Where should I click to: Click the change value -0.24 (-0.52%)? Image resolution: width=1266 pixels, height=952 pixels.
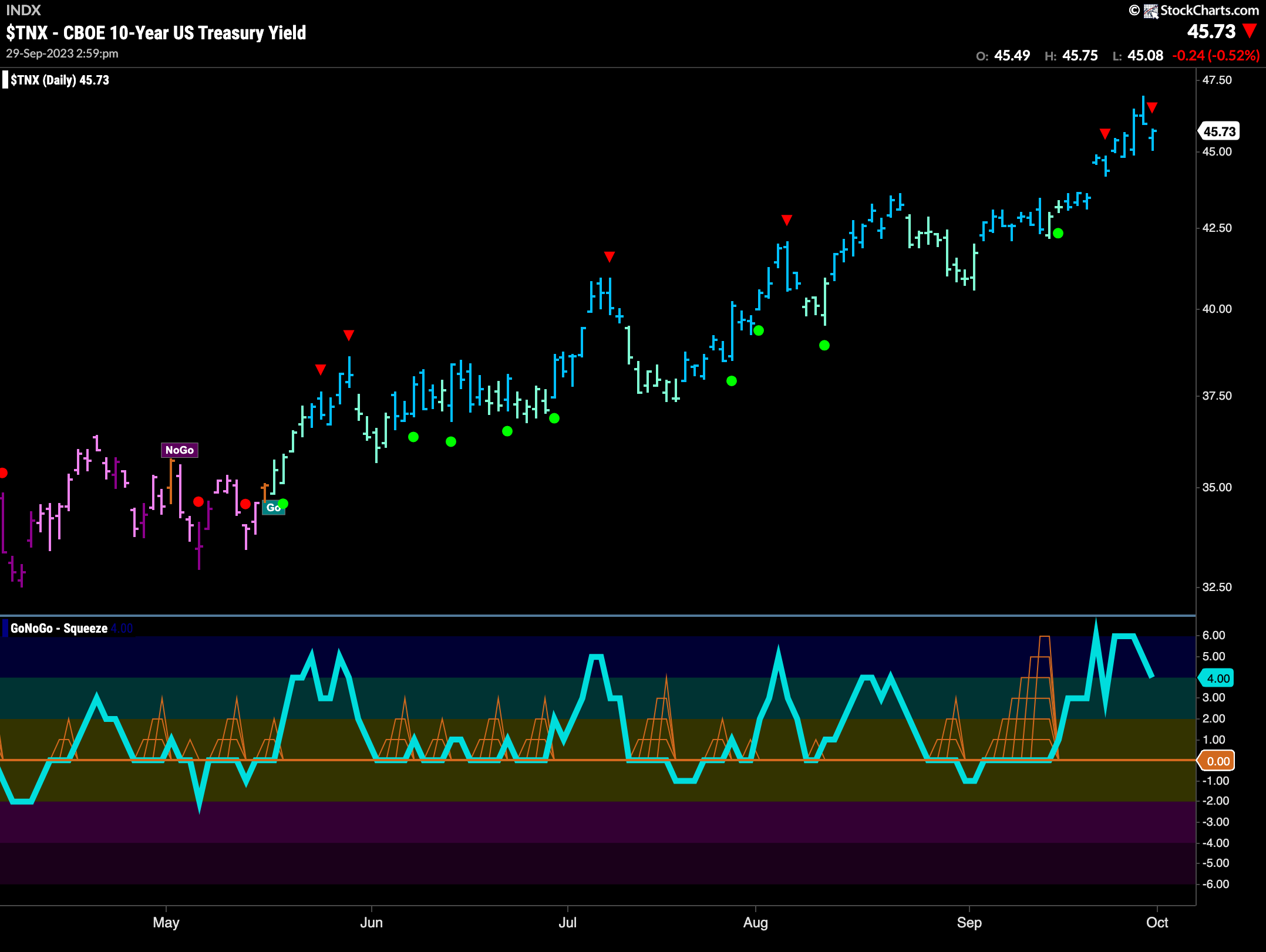pos(1216,56)
